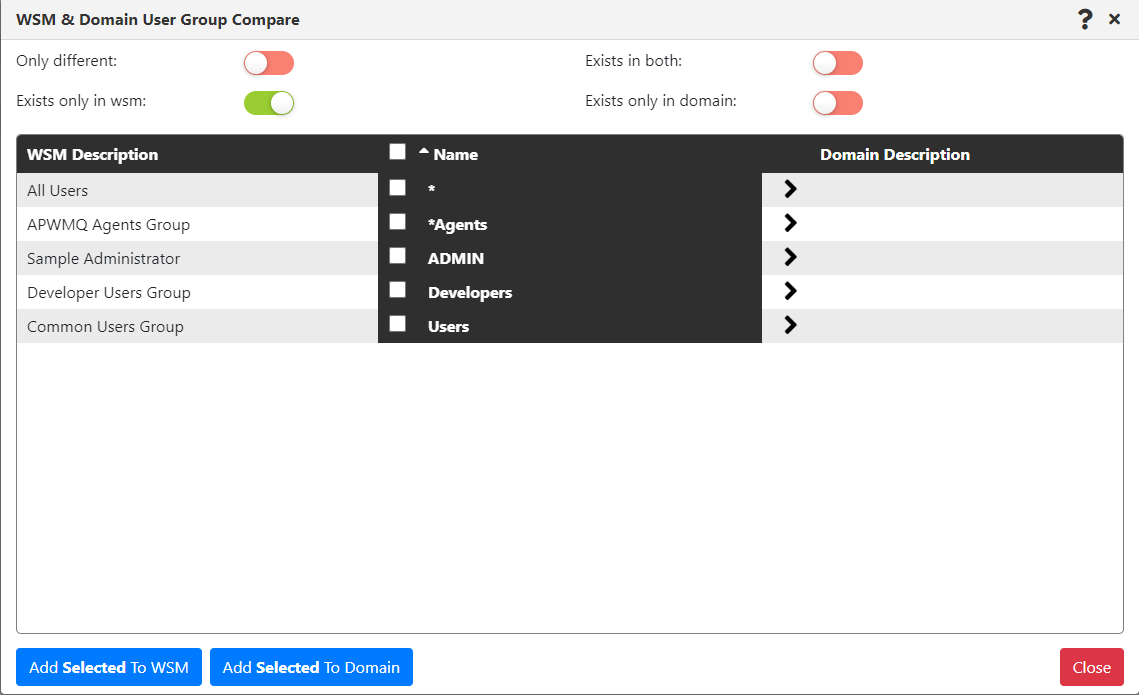This screenshot has width=1139, height=695.
Task: Select the Developers checkbox
Action: (397, 290)
